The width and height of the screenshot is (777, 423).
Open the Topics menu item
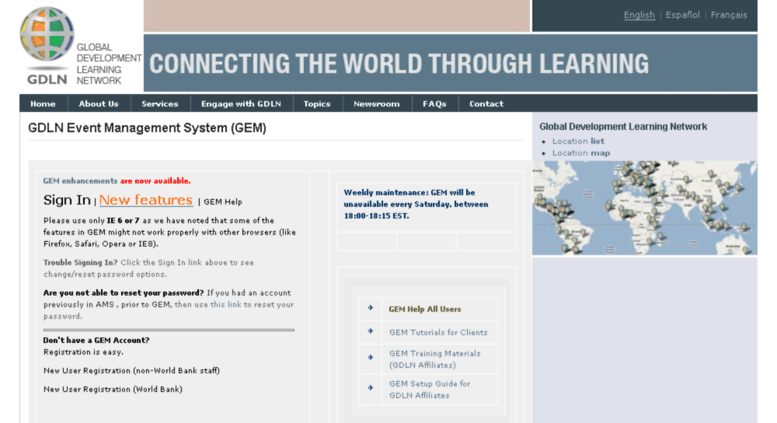click(x=317, y=104)
